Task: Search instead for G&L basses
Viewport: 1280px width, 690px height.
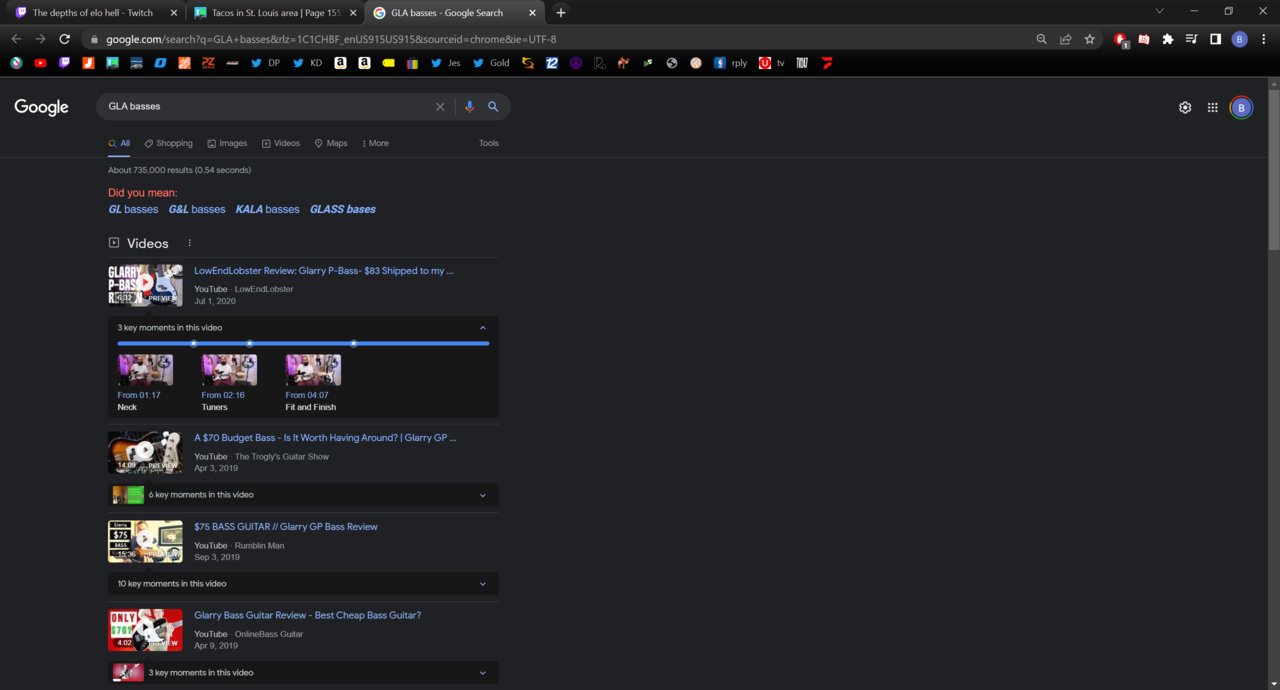Action: 197,209
